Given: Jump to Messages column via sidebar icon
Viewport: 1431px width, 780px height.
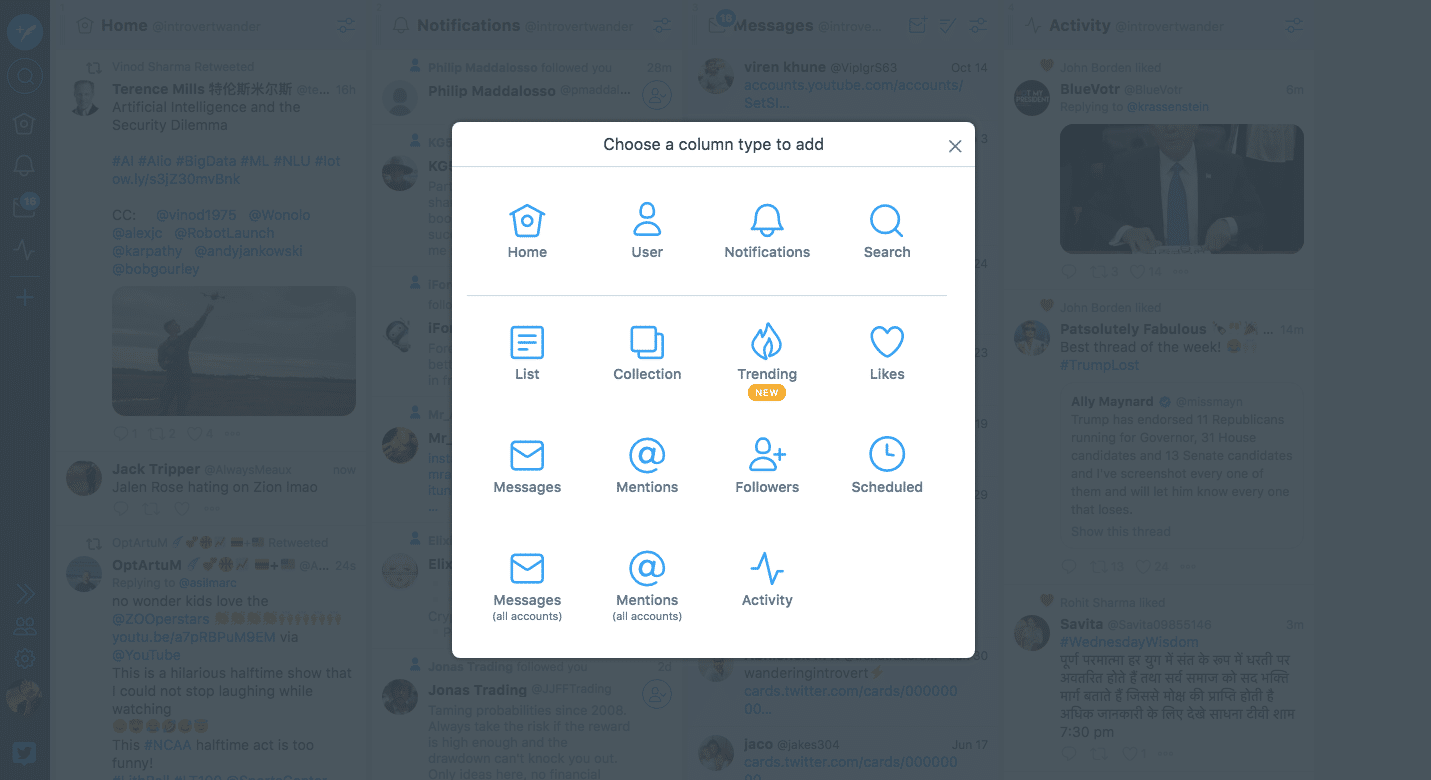Looking at the screenshot, I should 25,207.
